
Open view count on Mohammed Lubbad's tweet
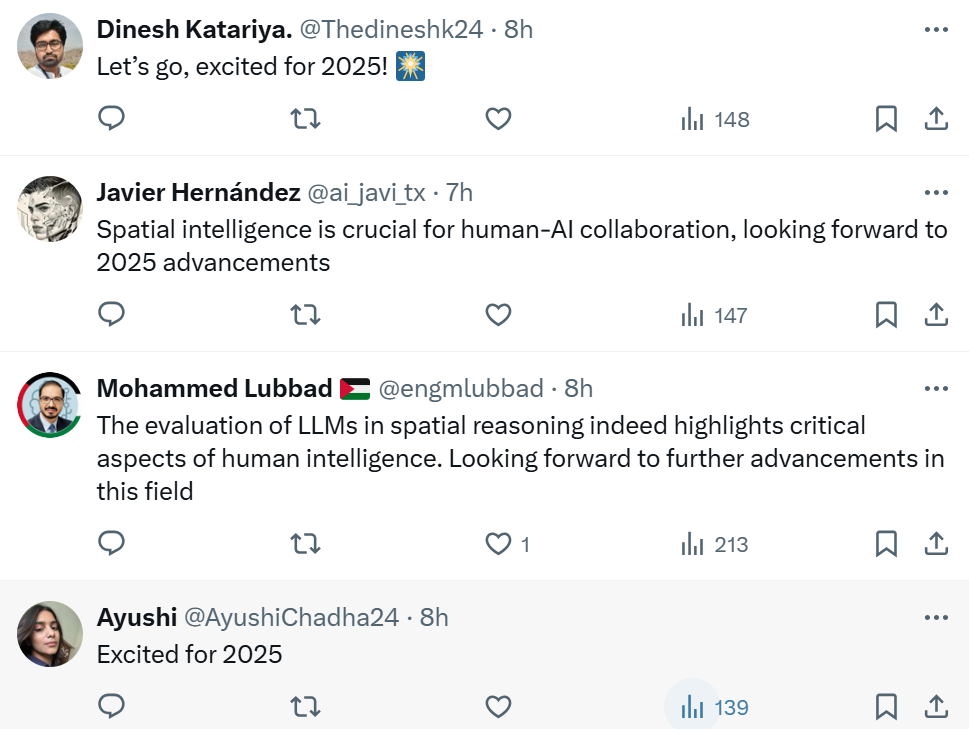(x=715, y=544)
